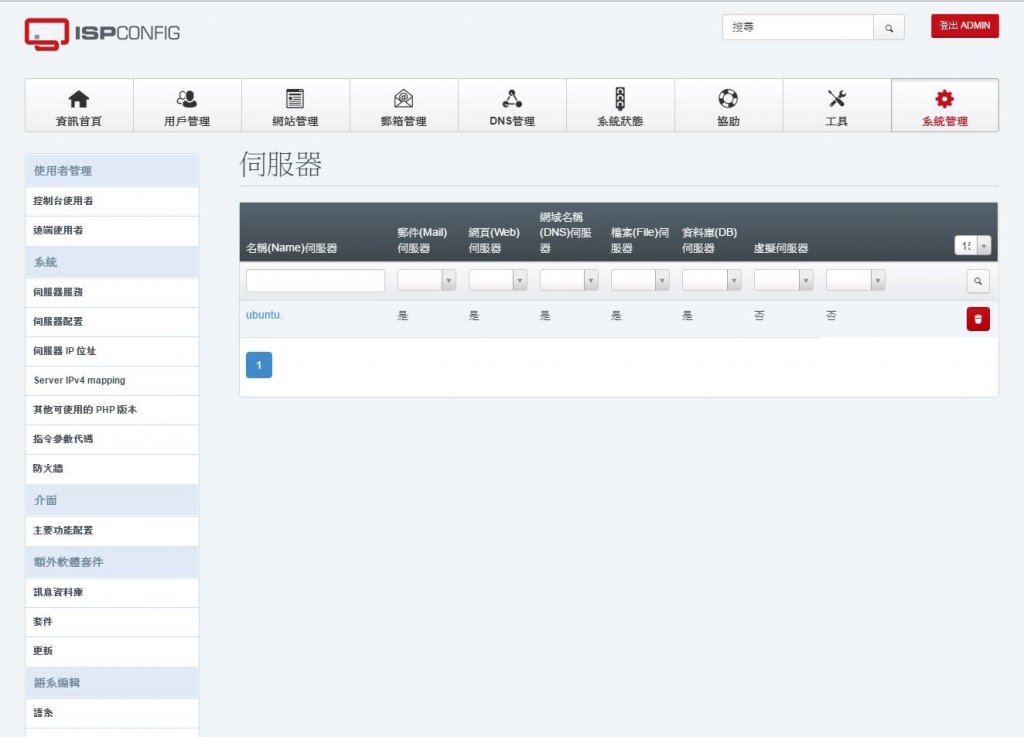Click the 使用者管理 sidebar section header
The width and height of the screenshot is (1024, 737).
click(x=112, y=170)
